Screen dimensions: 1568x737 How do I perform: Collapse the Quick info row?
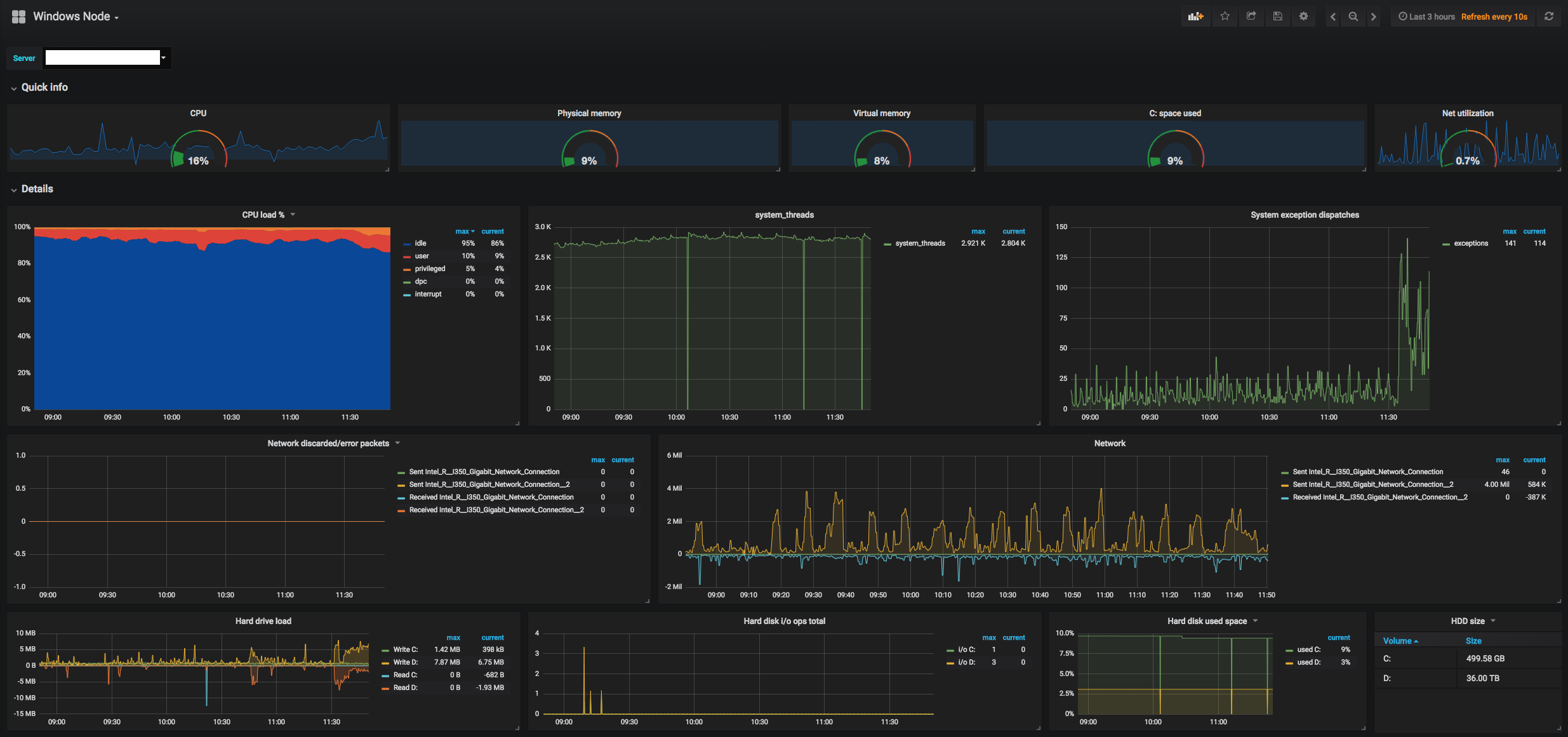[44, 88]
